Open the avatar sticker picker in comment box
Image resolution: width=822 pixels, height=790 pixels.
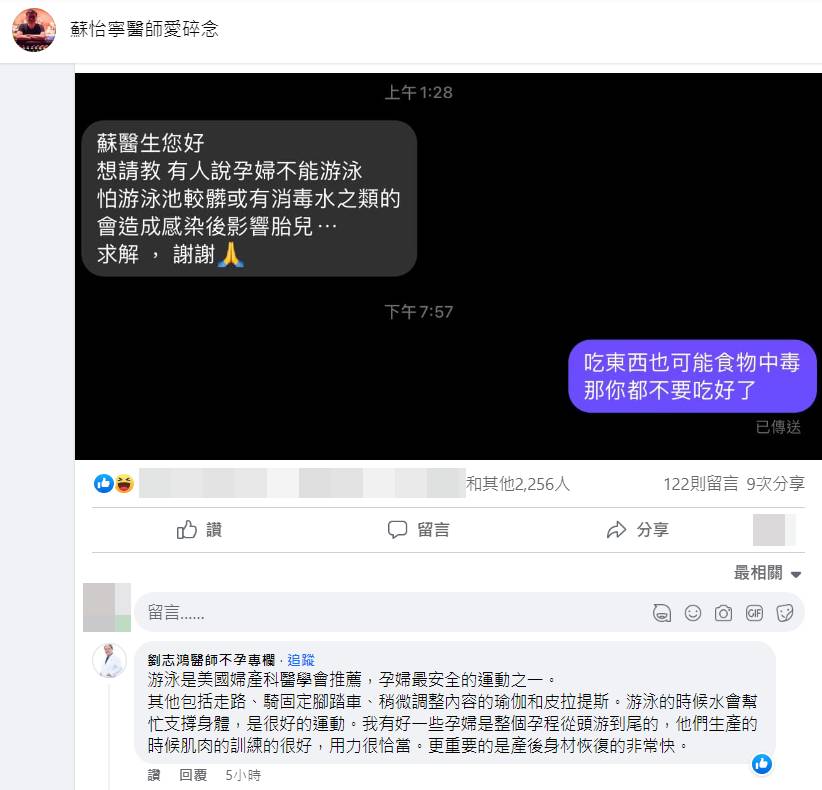662,613
